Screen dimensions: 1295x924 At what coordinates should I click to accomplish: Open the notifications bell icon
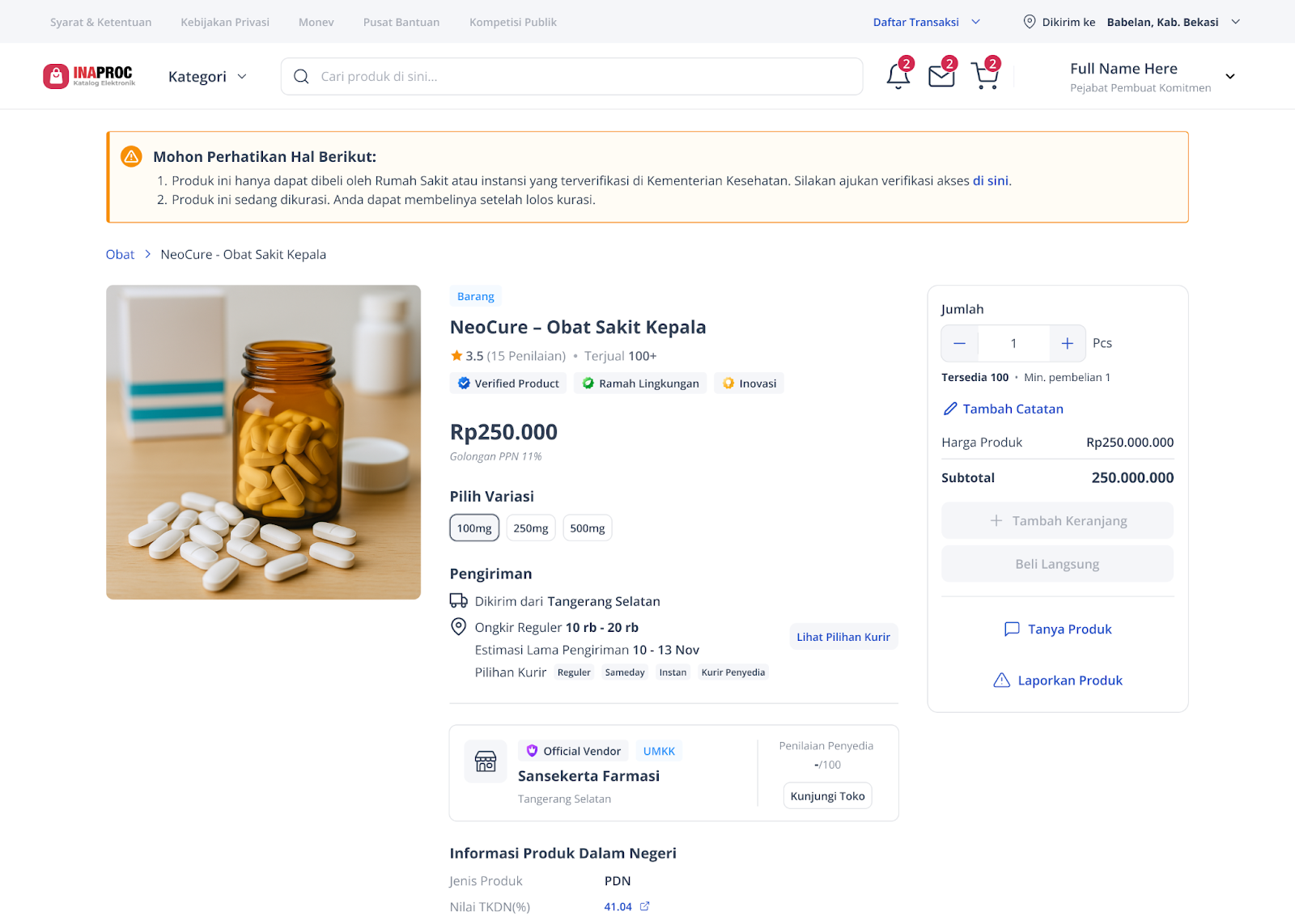[x=898, y=76]
